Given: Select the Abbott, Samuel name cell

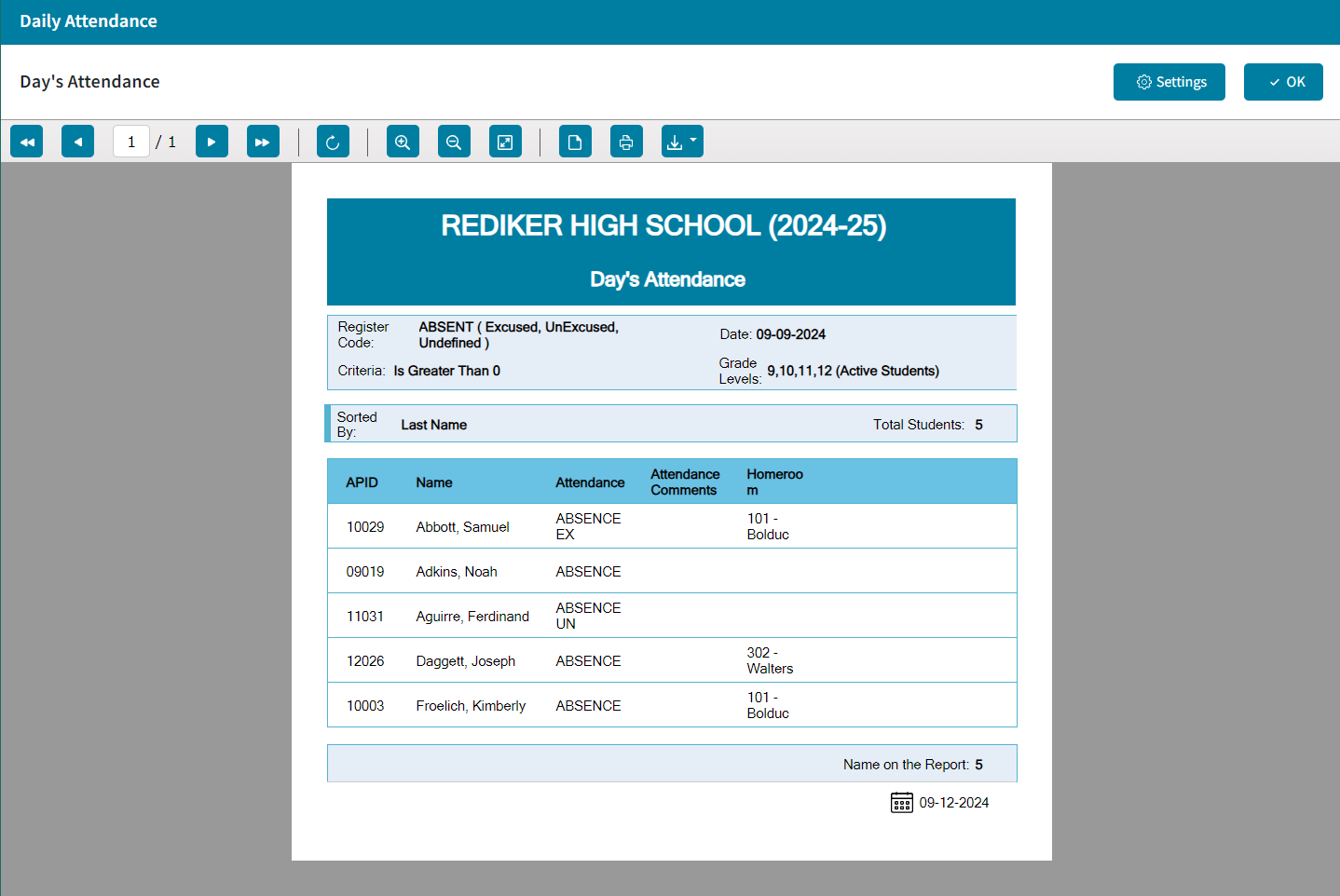Looking at the screenshot, I should click(462, 527).
